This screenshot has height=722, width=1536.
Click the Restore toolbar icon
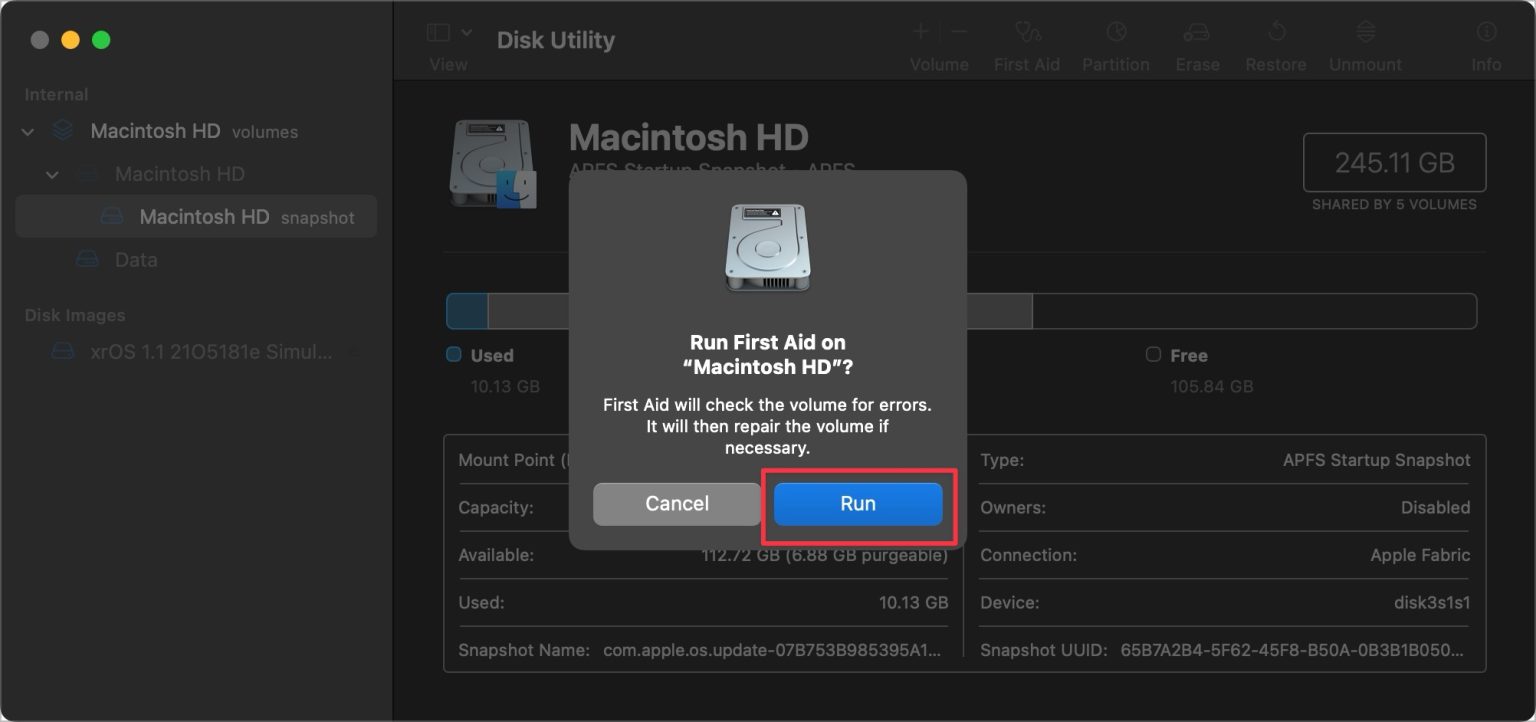pyautogui.click(x=1275, y=42)
